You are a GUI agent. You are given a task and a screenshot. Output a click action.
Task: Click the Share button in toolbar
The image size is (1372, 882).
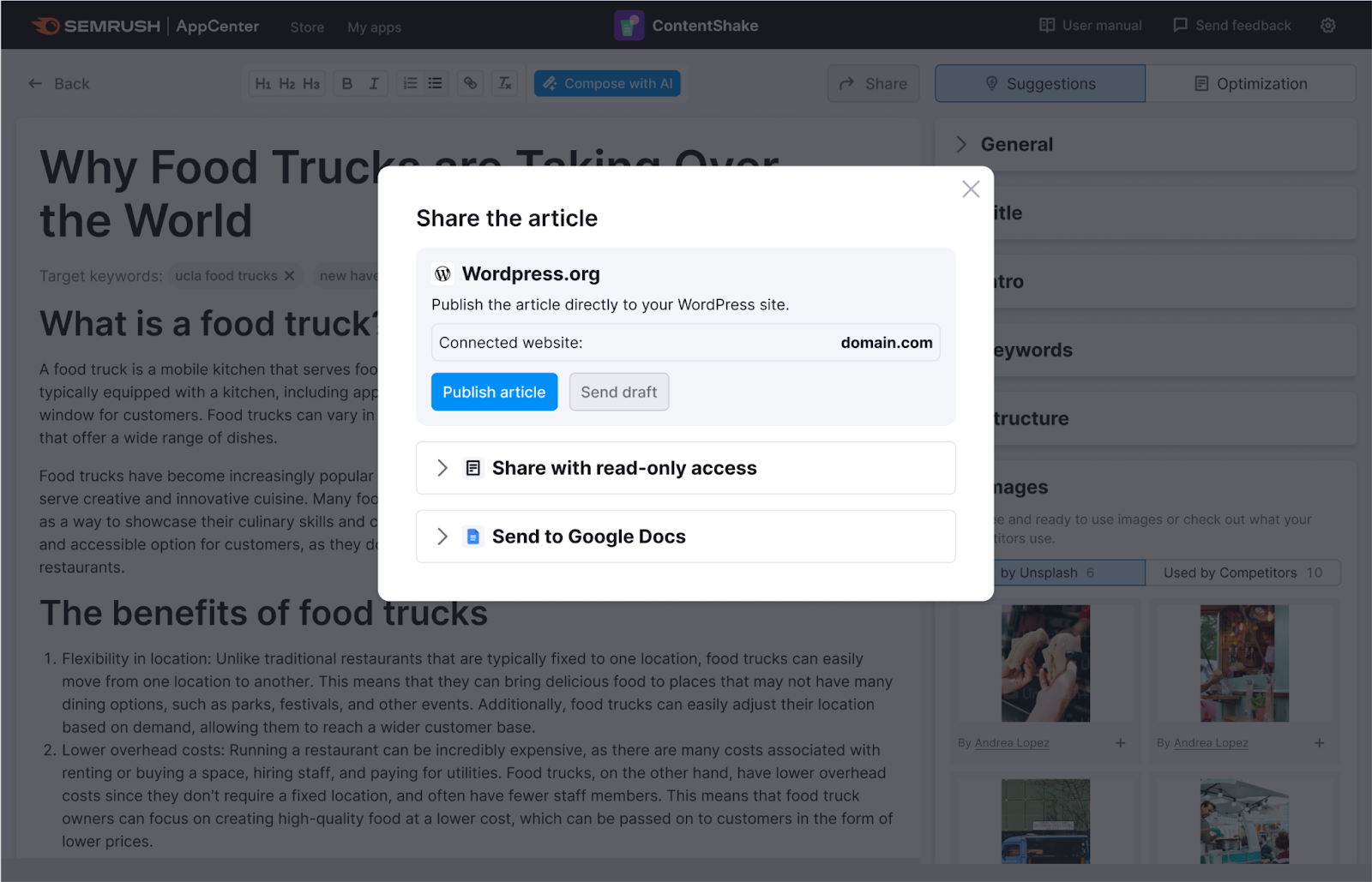click(x=873, y=84)
